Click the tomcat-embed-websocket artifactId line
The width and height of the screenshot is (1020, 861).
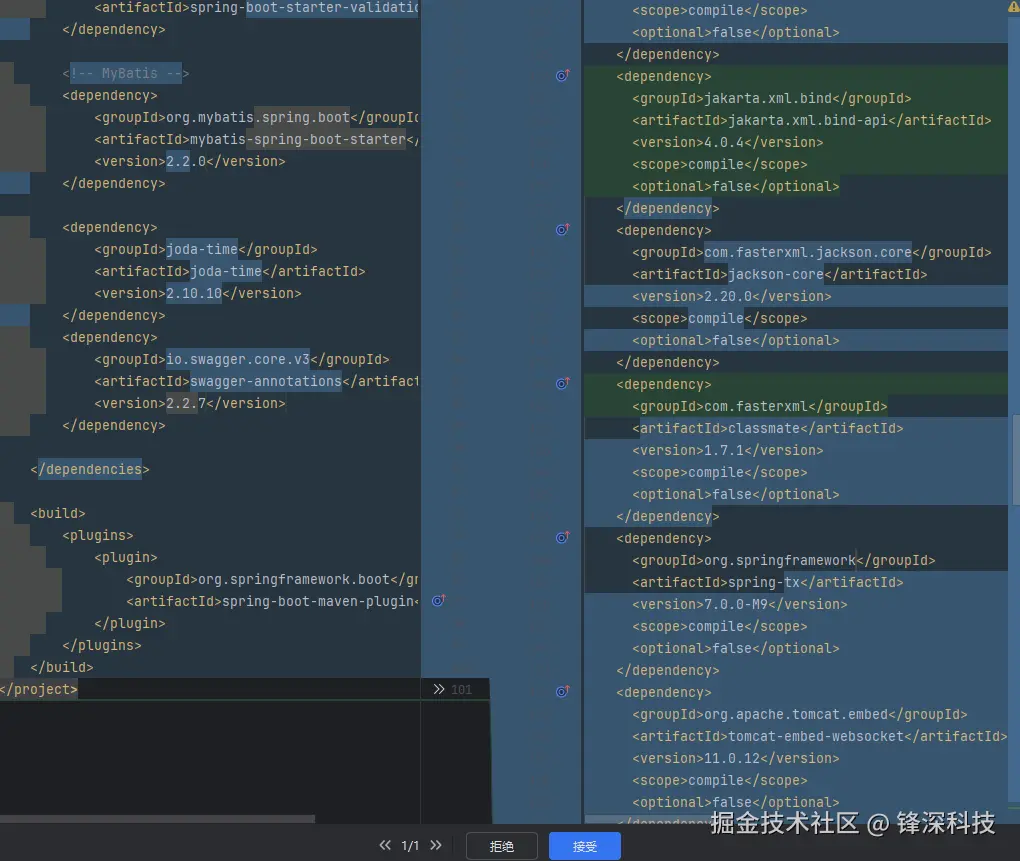coord(820,737)
